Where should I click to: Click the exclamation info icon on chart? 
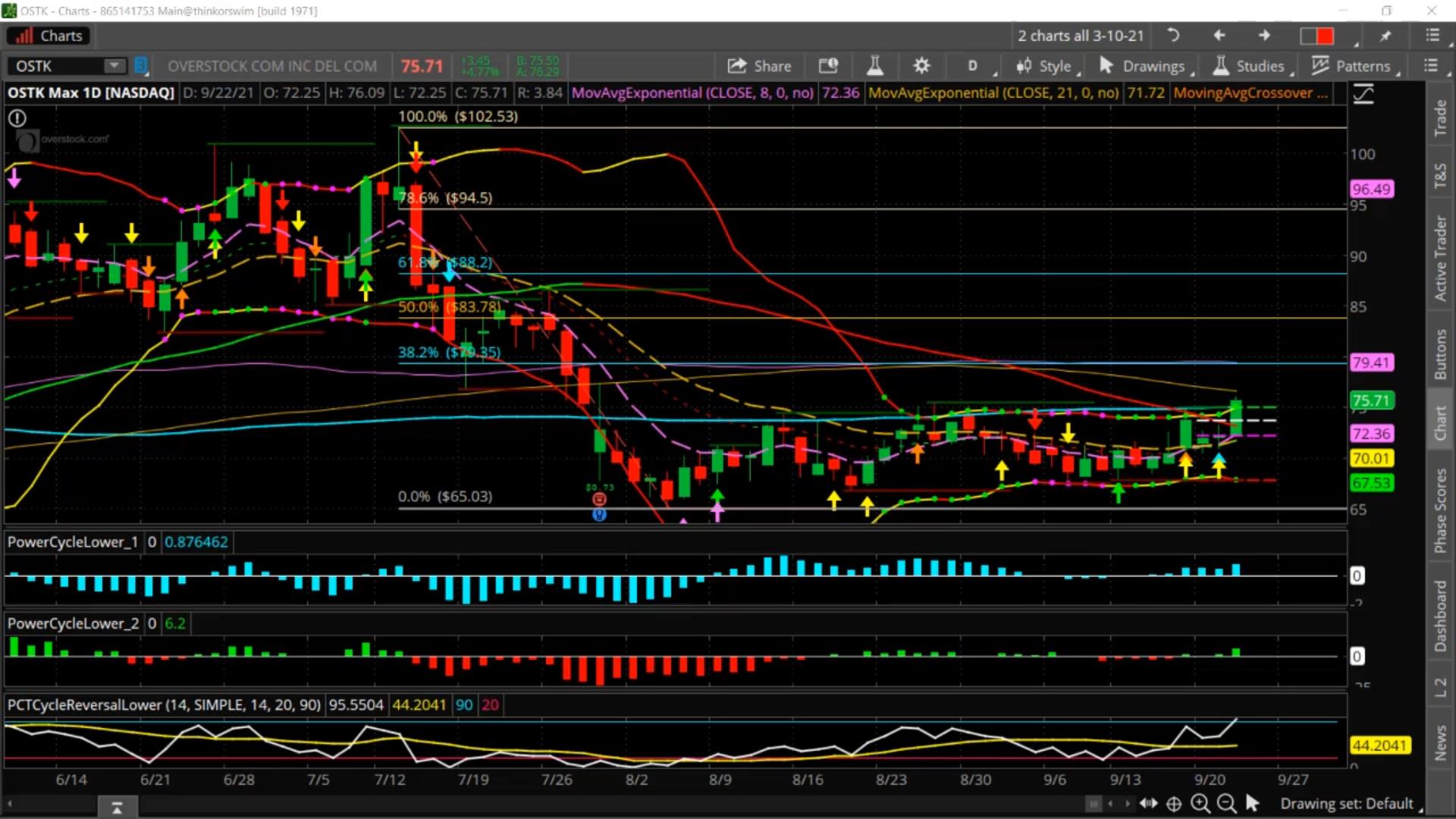click(x=17, y=118)
